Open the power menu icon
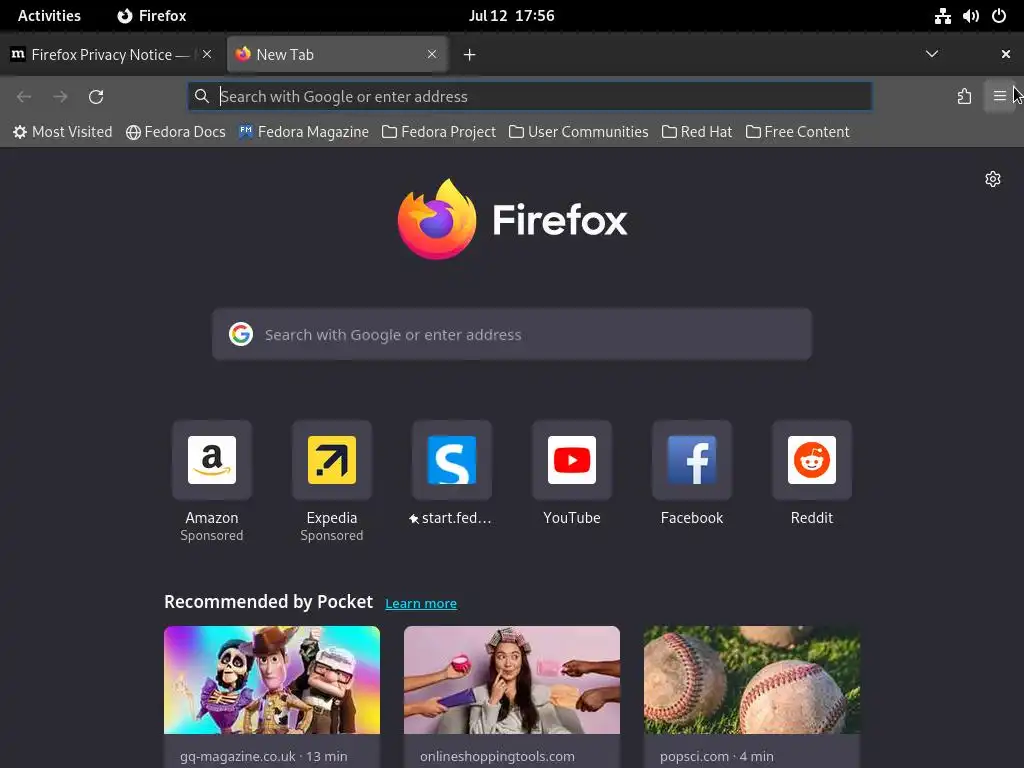The height and width of the screenshot is (768, 1024). pos(999,16)
